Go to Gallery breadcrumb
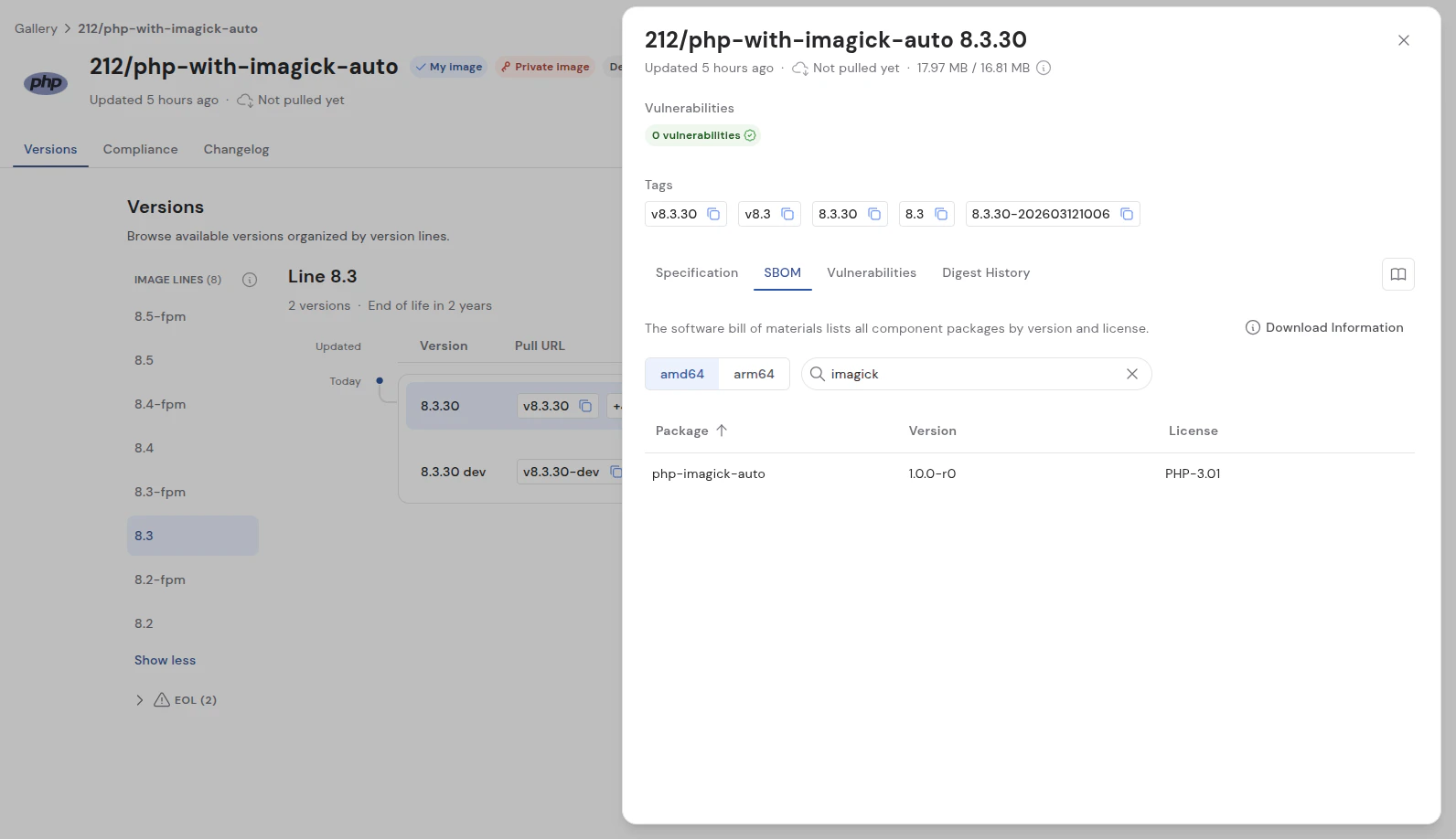 [x=36, y=28]
